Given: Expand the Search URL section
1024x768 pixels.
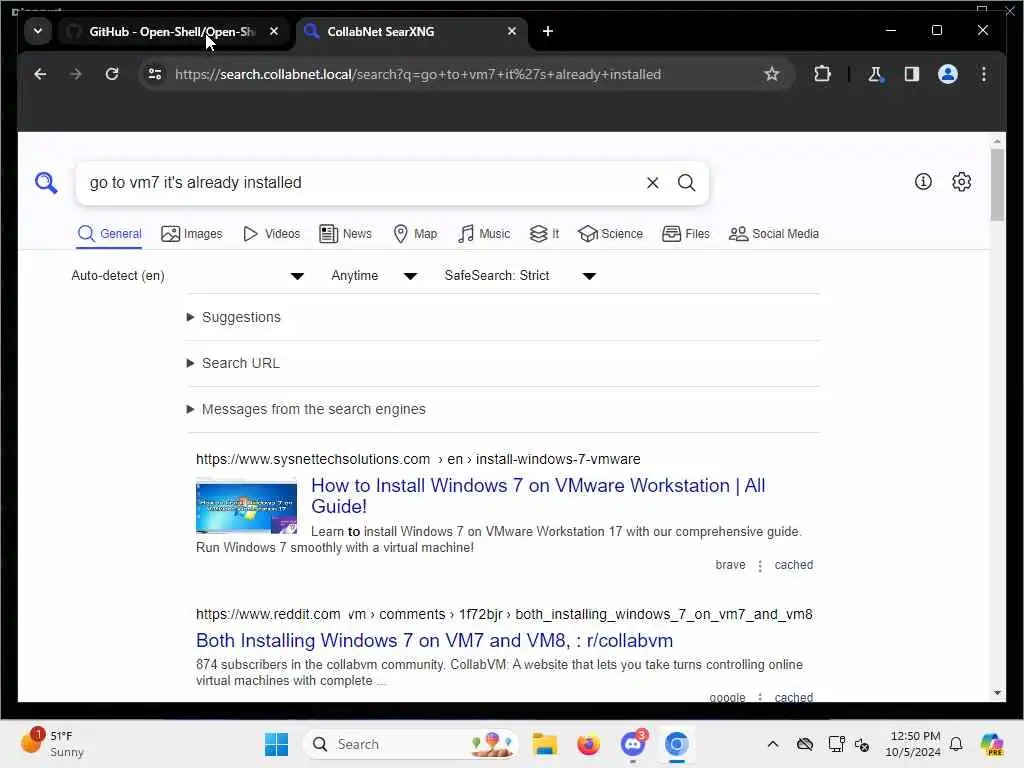Looking at the screenshot, I should (233, 363).
